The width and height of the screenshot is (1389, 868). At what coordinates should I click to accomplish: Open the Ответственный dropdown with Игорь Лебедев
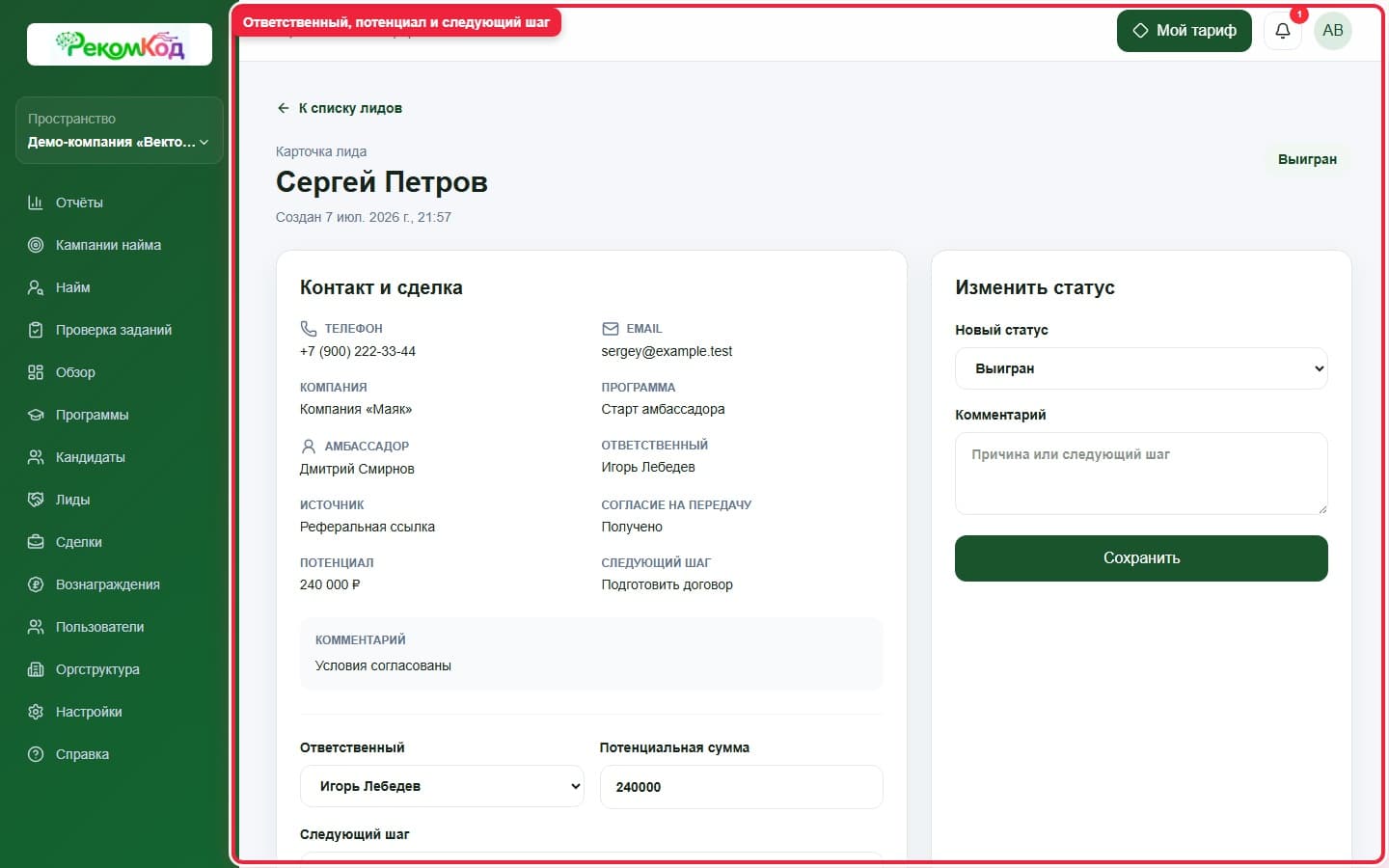(442, 786)
